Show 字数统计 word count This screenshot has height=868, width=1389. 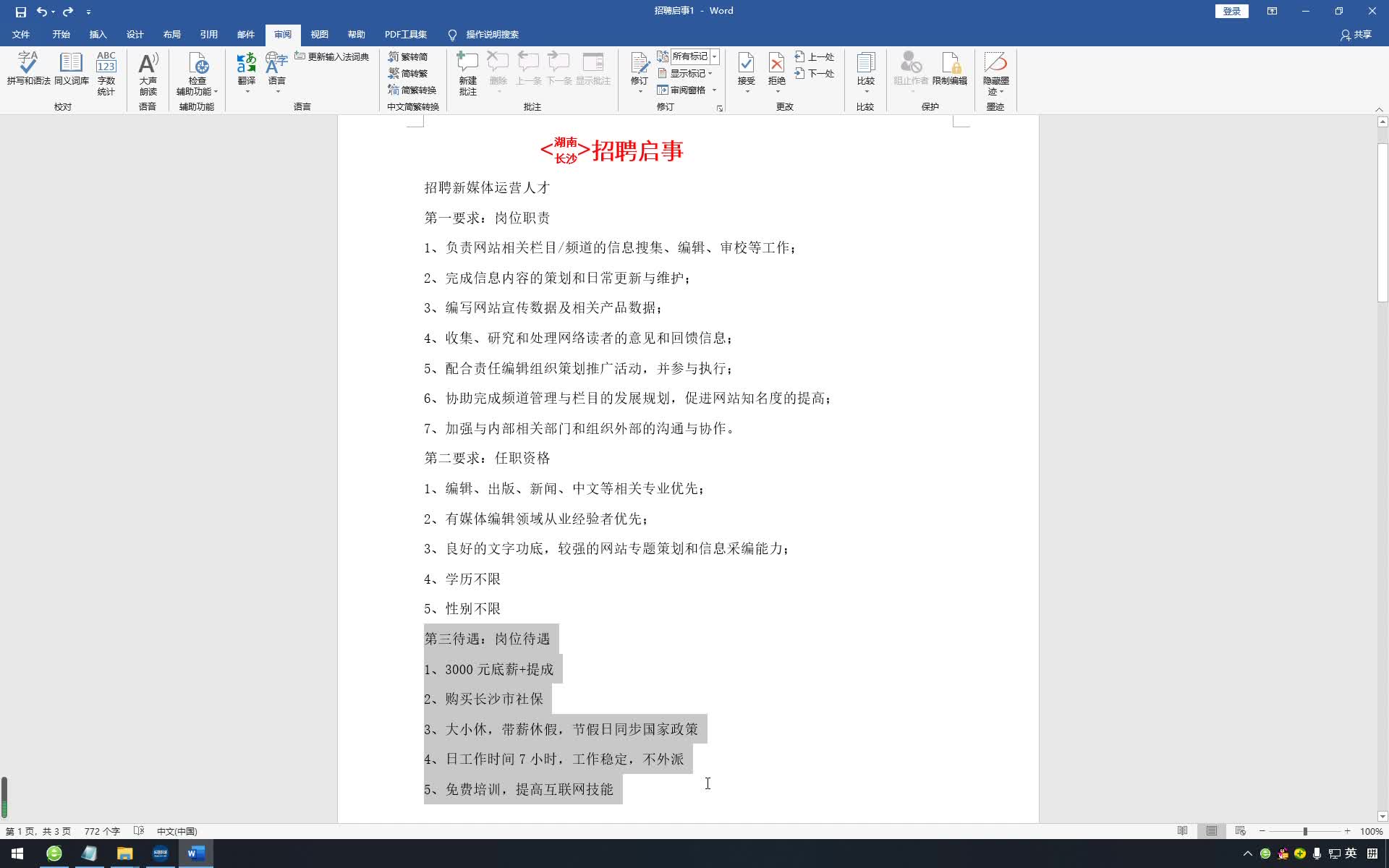pyautogui.click(x=106, y=73)
